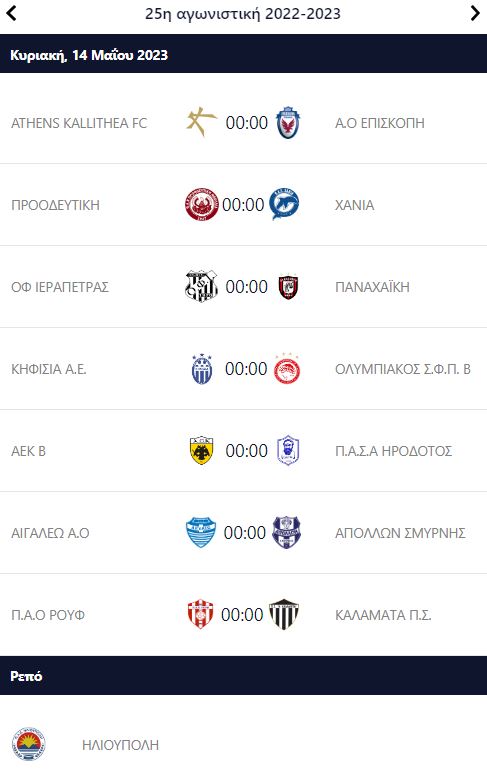Open the ATHENS KALLITHEA FC team link
487x777 pixels.
[x=79, y=123]
